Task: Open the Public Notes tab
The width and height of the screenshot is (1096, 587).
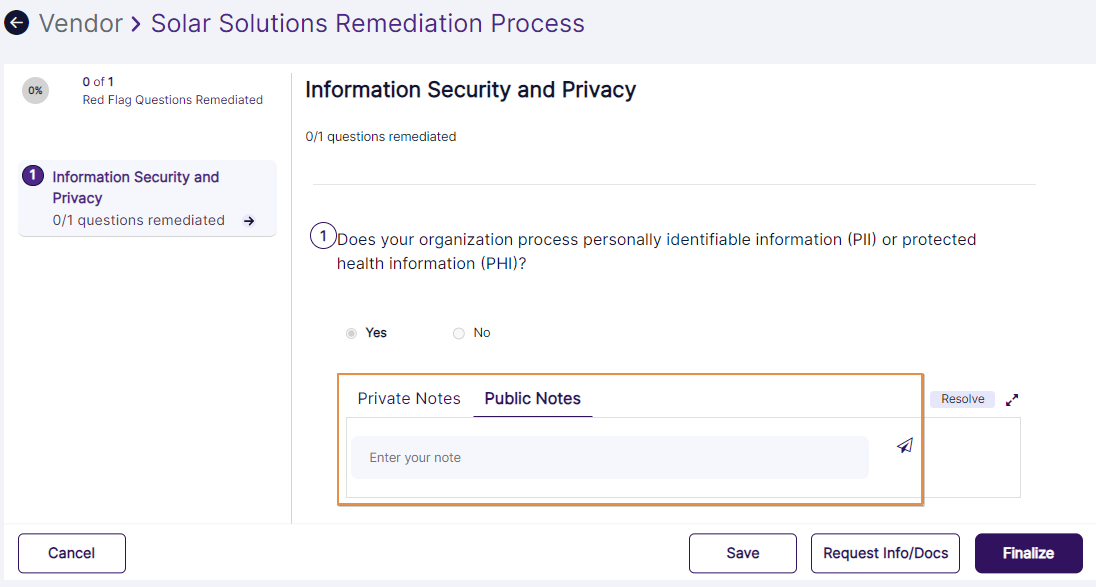Action: tap(532, 398)
